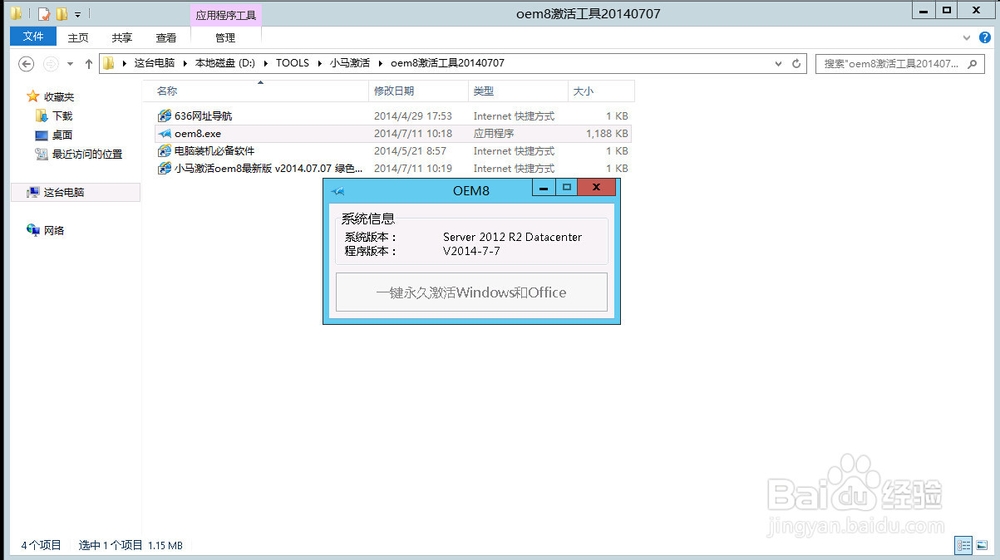Switch to details view in status bar
Viewport: 1000px width, 560px height.
[x=963, y=545]
